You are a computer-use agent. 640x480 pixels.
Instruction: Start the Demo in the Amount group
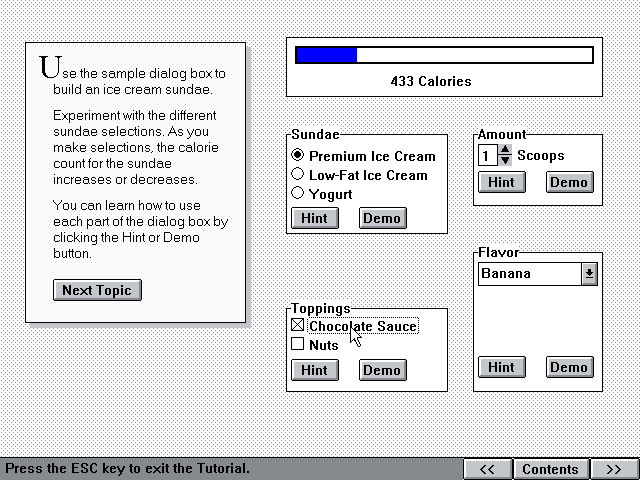point(569,182)
